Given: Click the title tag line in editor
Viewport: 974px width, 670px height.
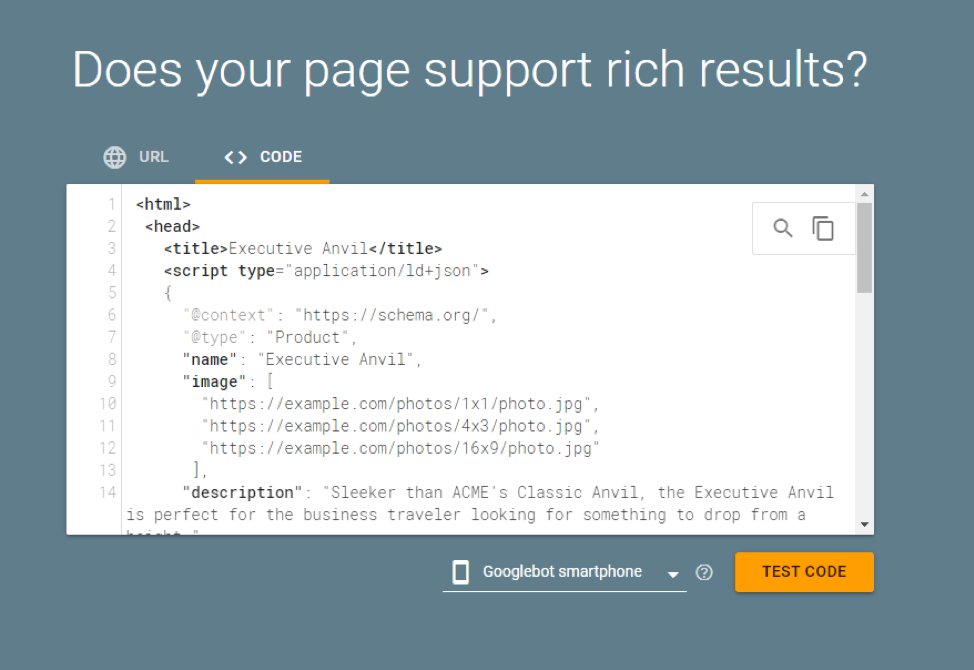Looking at the screenshot, I should pos(303,249).
